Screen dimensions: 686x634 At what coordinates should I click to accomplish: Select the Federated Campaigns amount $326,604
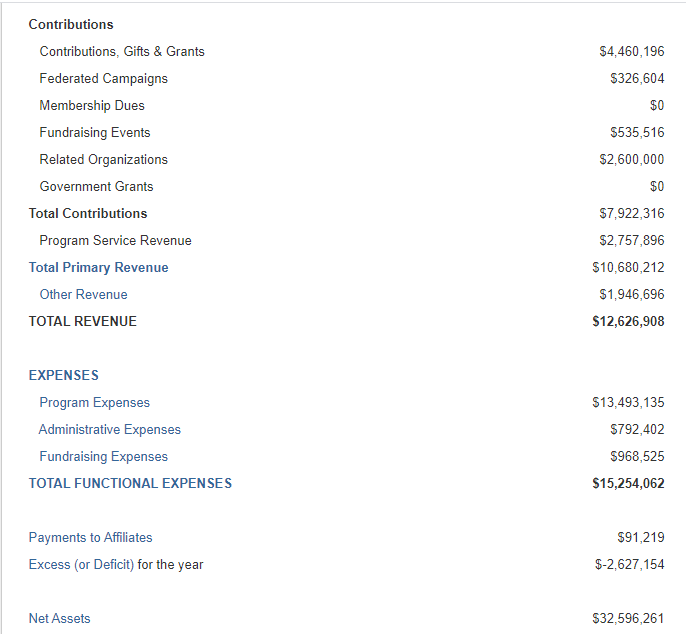tap(637, 79)
